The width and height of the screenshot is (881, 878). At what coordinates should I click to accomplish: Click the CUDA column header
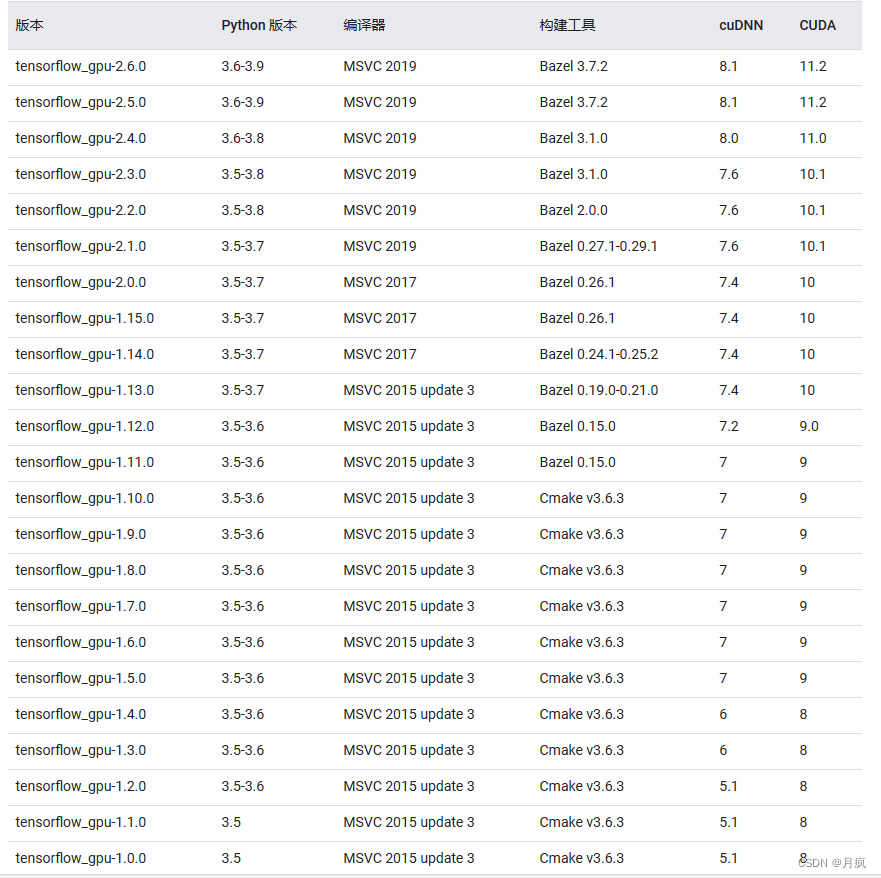pyautogui.click(x=818, y=25)
